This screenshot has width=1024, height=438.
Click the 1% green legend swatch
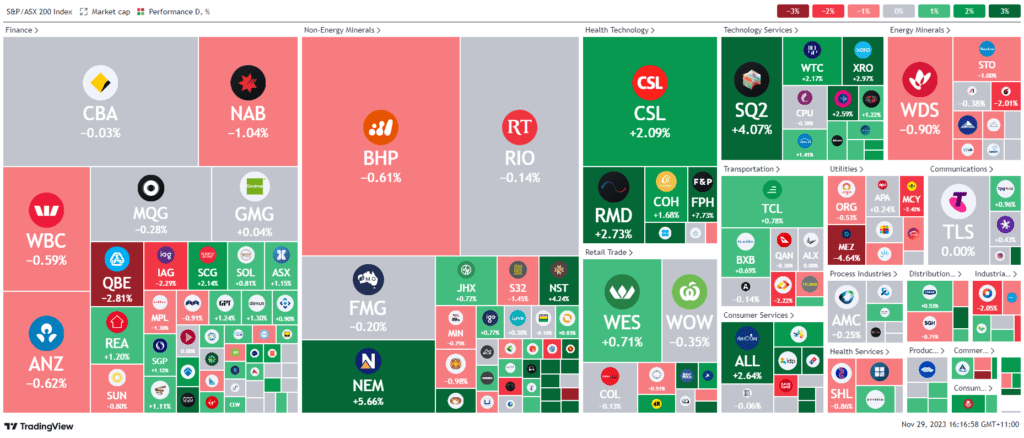[933, 12]
